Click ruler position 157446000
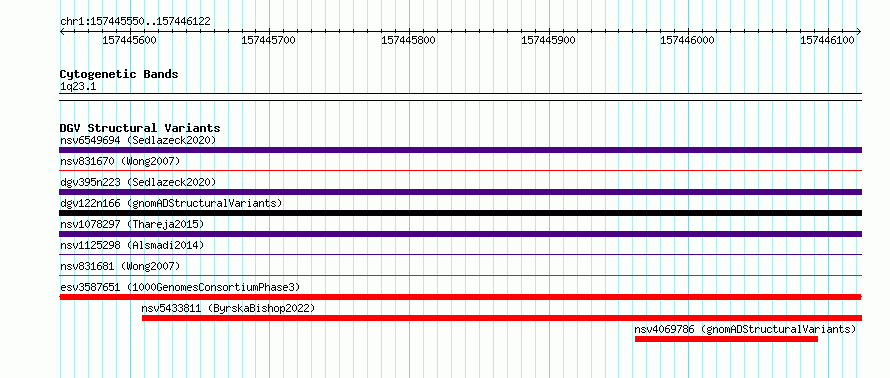The height and width of the screenshot is (378, 890). 688,40
